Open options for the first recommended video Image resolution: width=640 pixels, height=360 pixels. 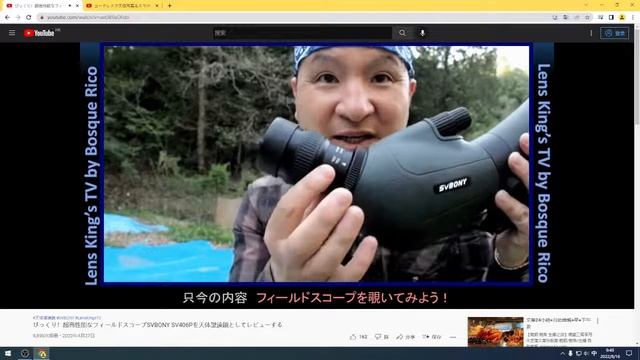598,321
